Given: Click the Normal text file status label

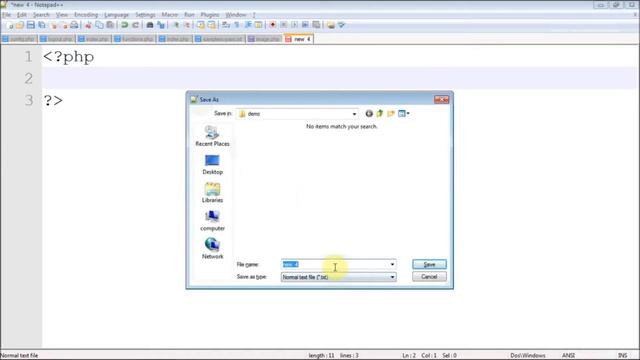Looking at the screenshot, I should click(19, 356).
